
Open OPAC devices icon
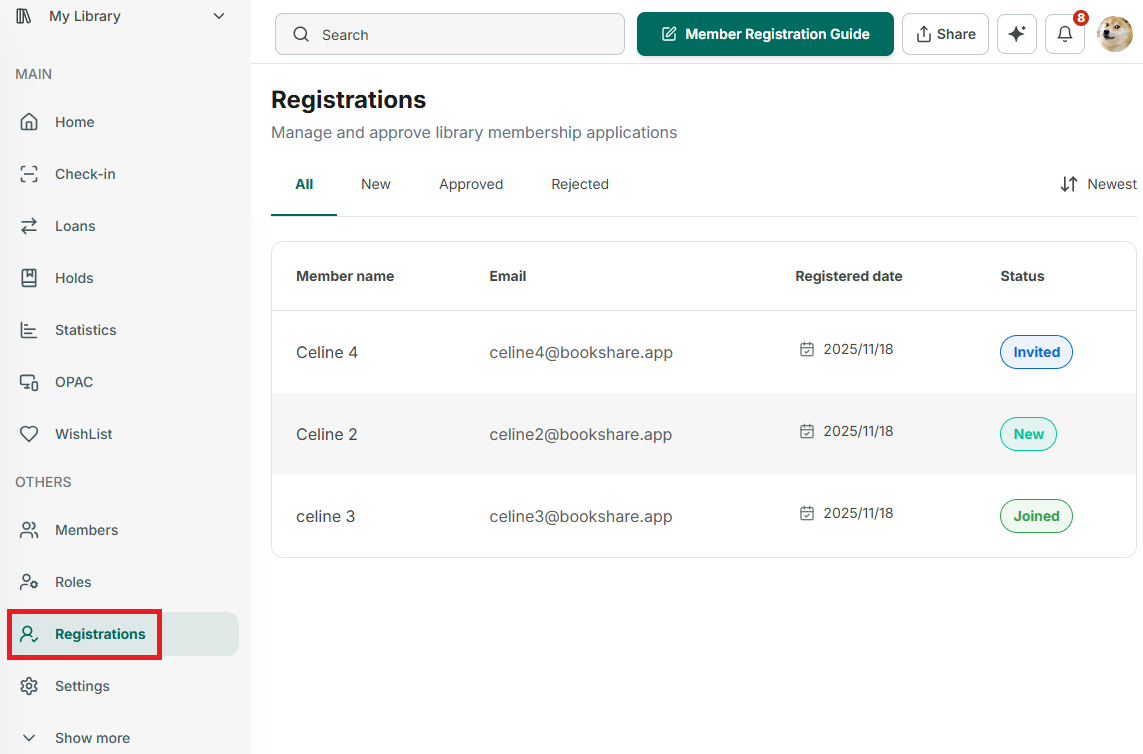29,382
